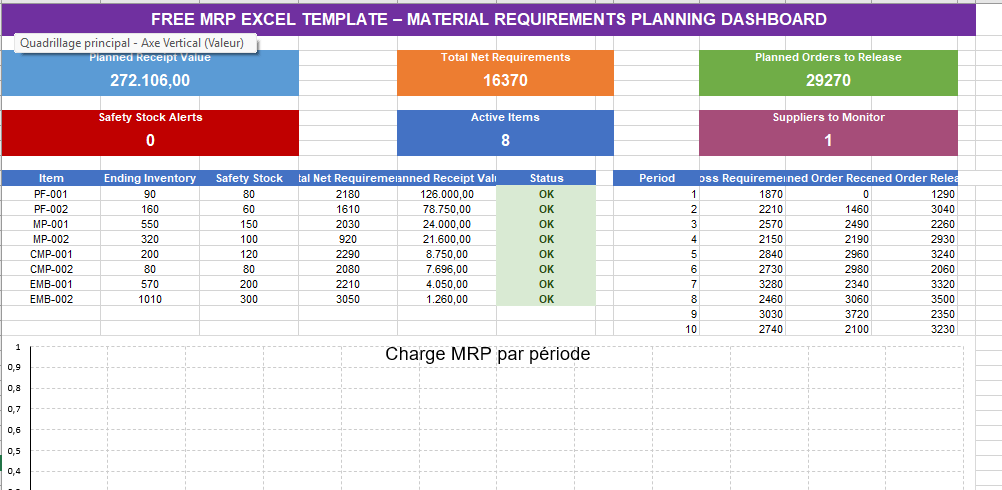Image resolution: width=1002 pixels, height=490 pixels.
Task: Select the purple dashboard title banner
Action: (488, 19)
